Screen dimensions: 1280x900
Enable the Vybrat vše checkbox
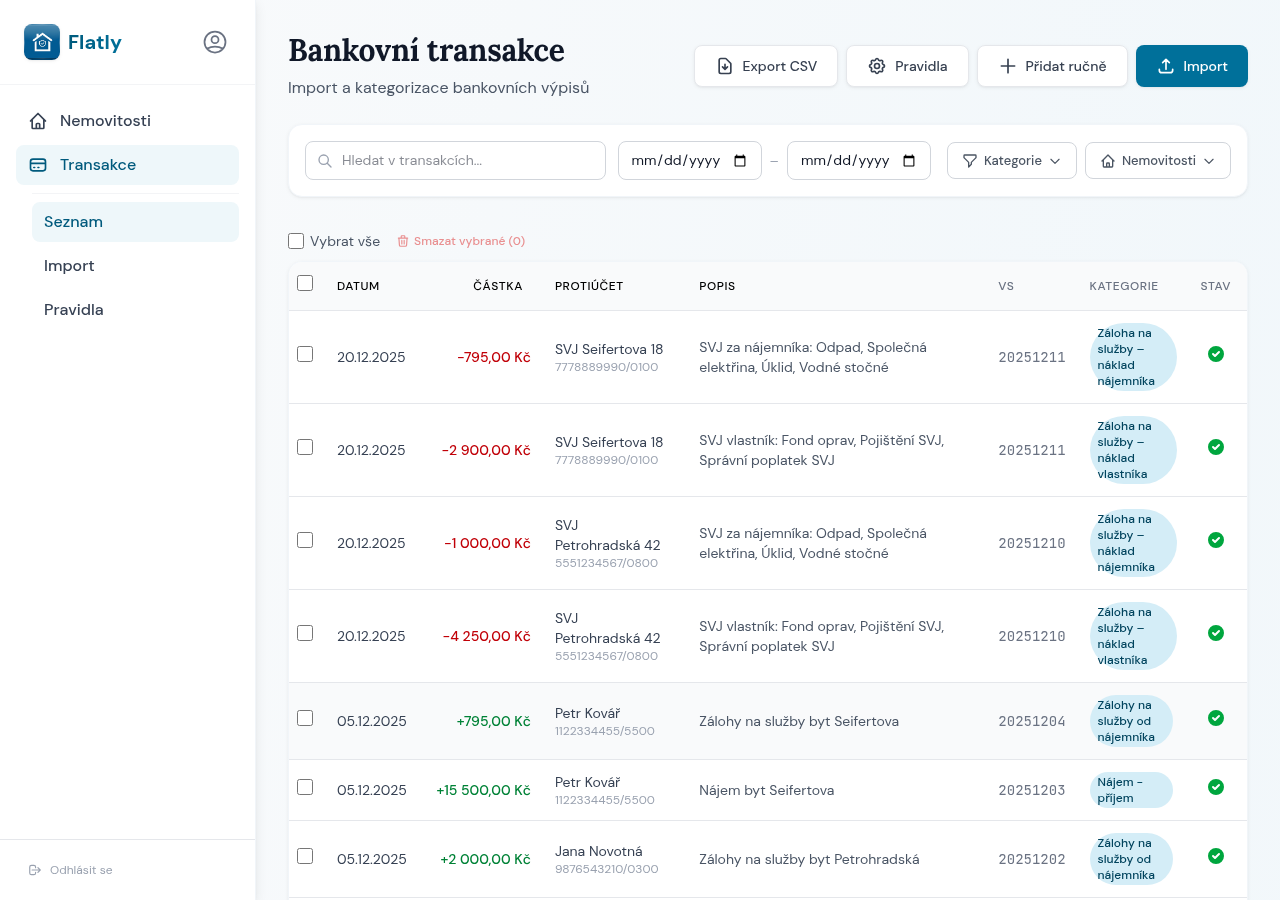coord(296,241)
